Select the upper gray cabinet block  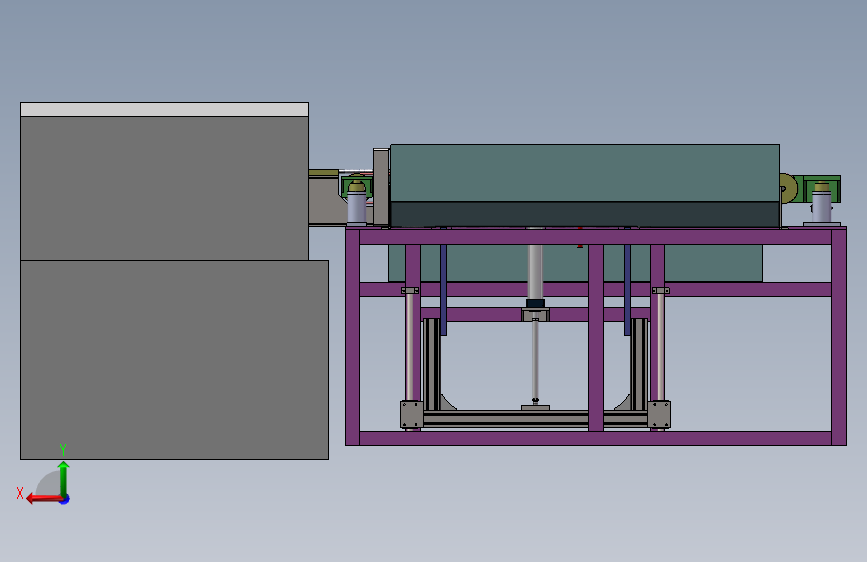(164, 188)
